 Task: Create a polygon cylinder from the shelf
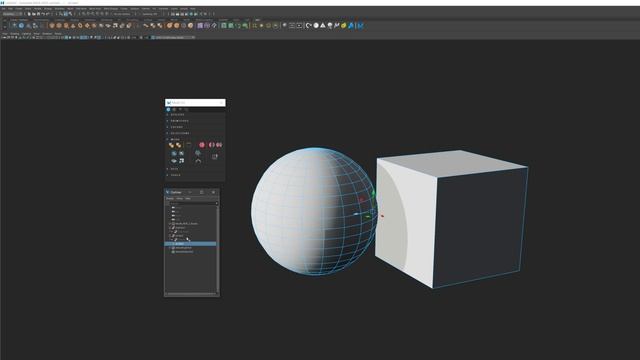pyautogui.click(x=66, y=25)
